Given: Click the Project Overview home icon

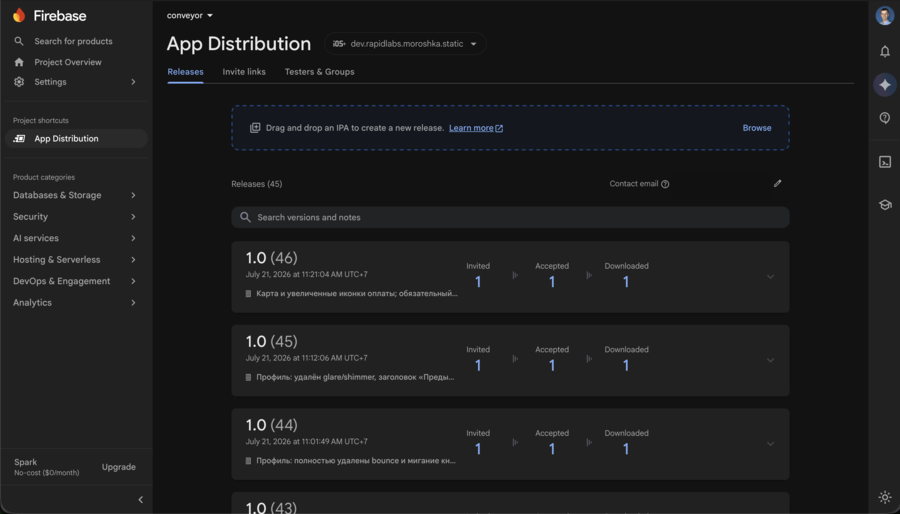Looking at the screenshot, I should [19, 62].
